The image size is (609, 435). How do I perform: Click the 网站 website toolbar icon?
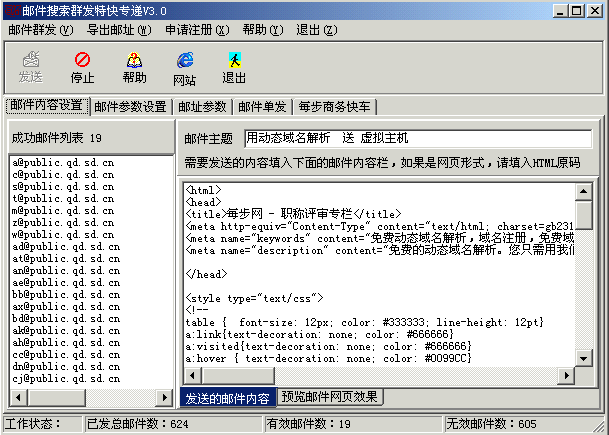(x=184, y=68)
